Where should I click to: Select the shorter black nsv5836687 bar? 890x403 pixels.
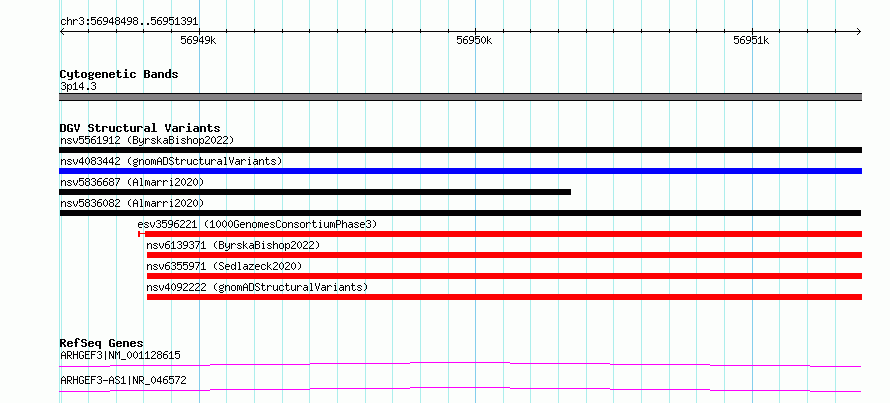(315, 192)
